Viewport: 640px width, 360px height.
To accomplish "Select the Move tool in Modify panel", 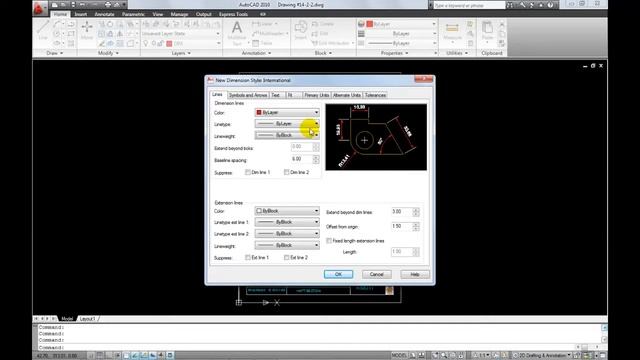I will (x=87, y=31).
